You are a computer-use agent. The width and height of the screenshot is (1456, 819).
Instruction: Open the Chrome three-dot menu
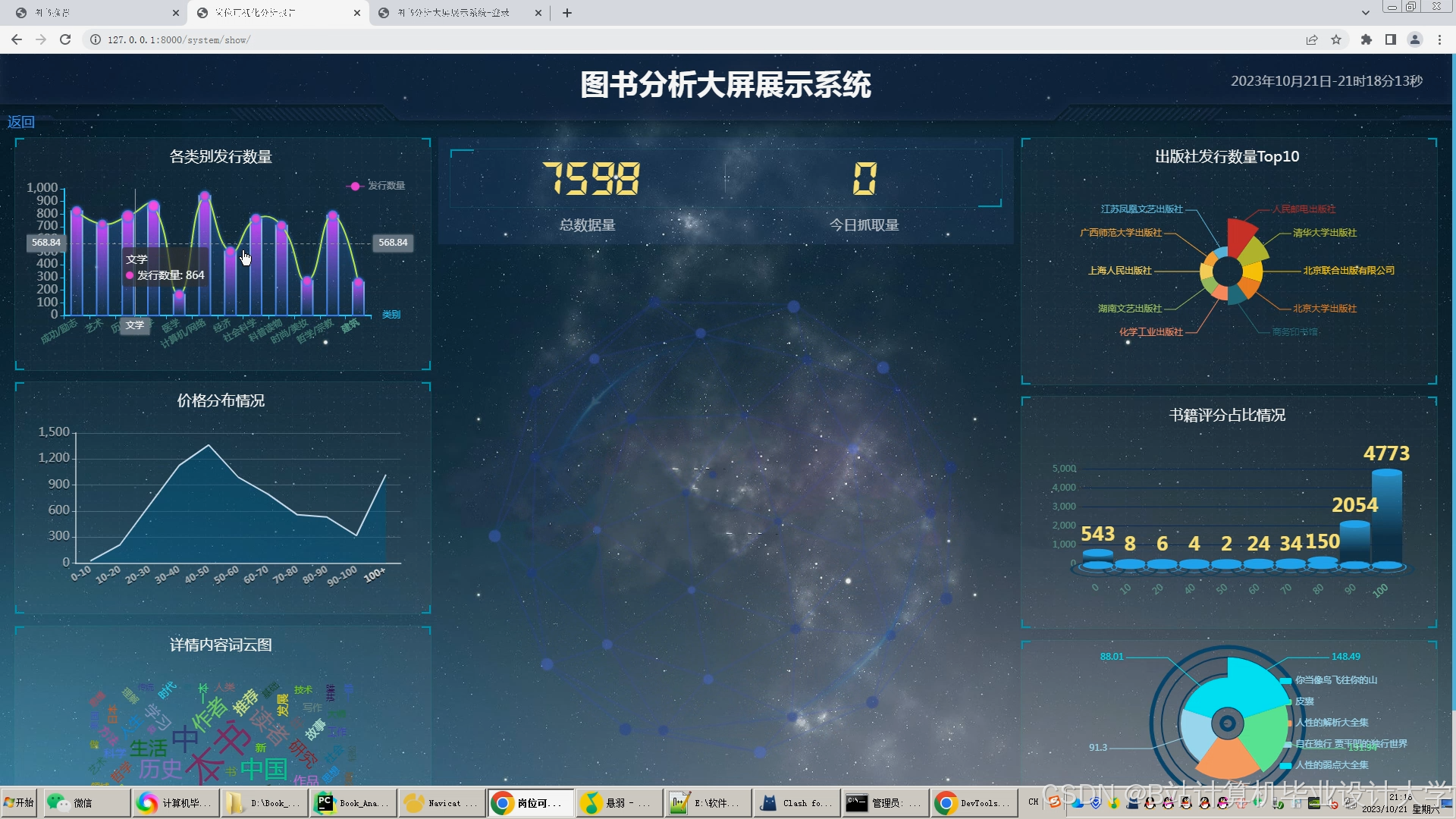[x=1439, y=39]
